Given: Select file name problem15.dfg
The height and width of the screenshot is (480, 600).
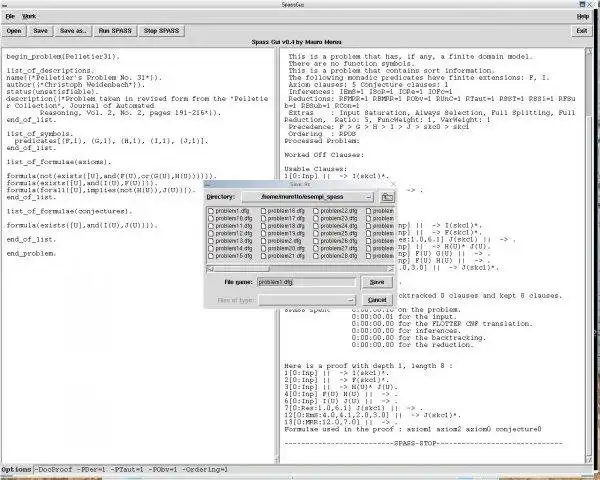Looking at the screenshot, I should [x=234, y=256].
